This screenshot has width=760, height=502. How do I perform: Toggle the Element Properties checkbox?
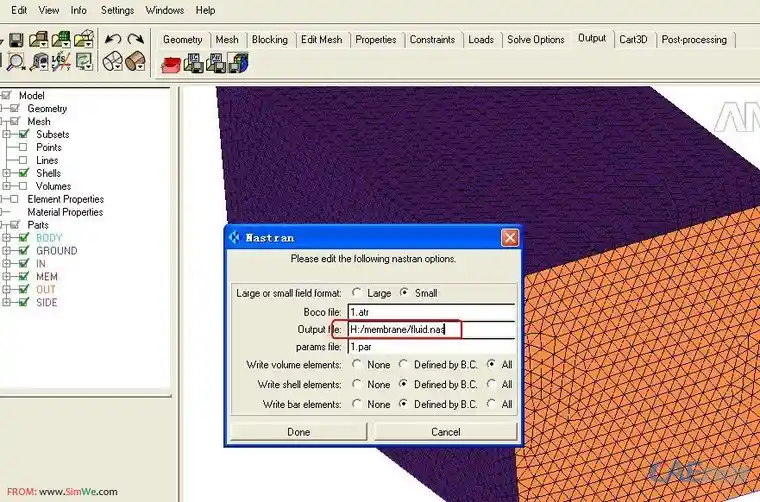tap(14, 199)
